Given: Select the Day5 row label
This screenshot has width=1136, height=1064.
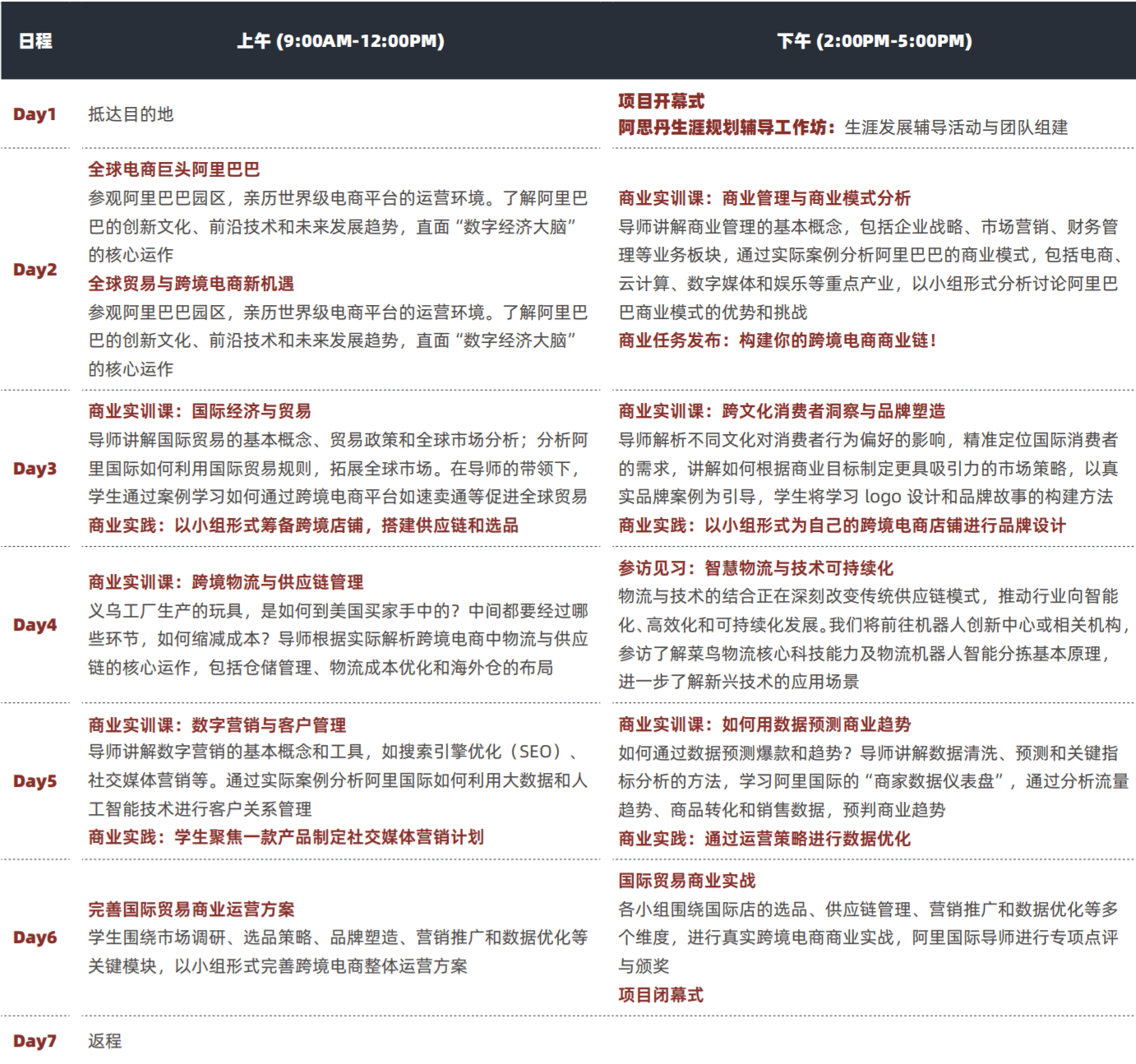Looking at the screenshot, I should pos(35,781).
